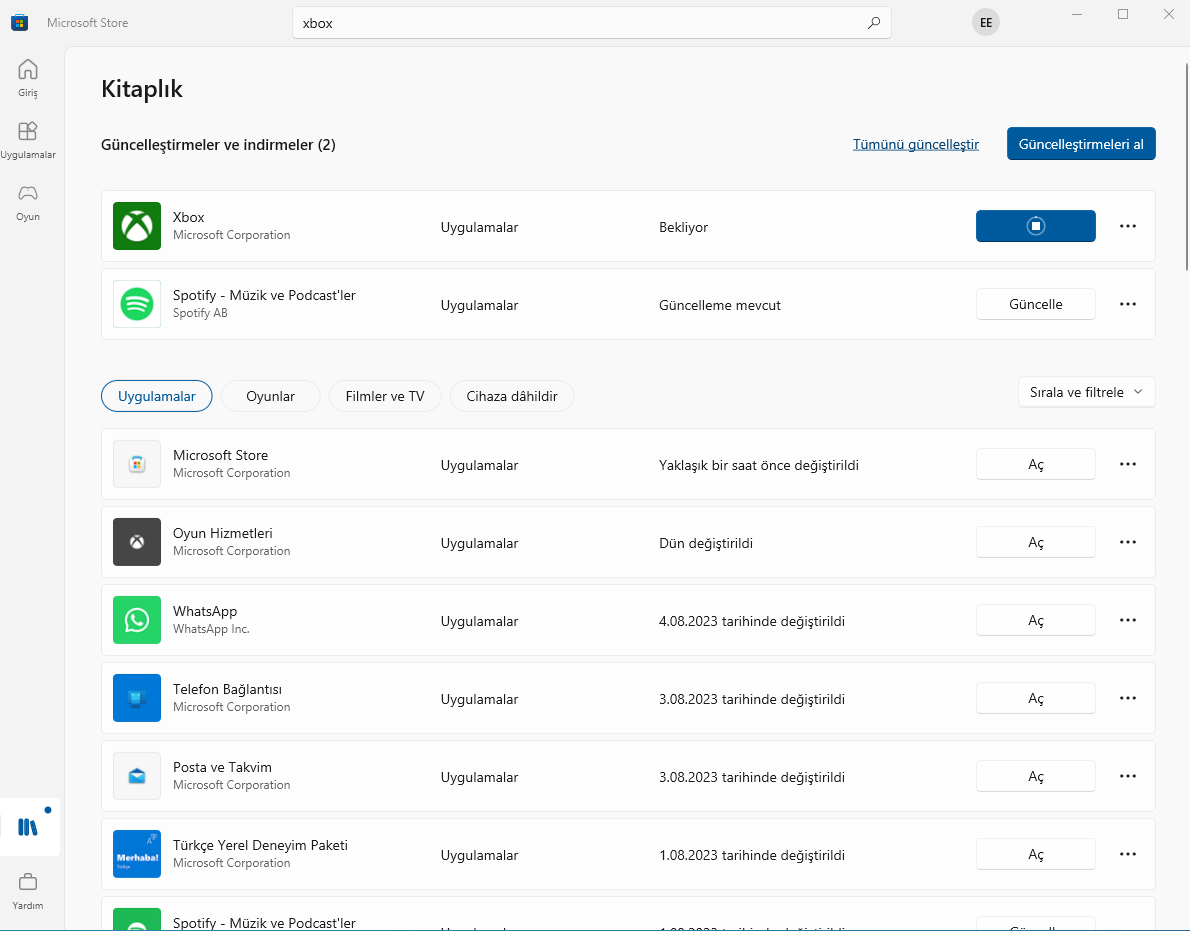Select the Uygulamalar filter tab

tap(156, 396)
